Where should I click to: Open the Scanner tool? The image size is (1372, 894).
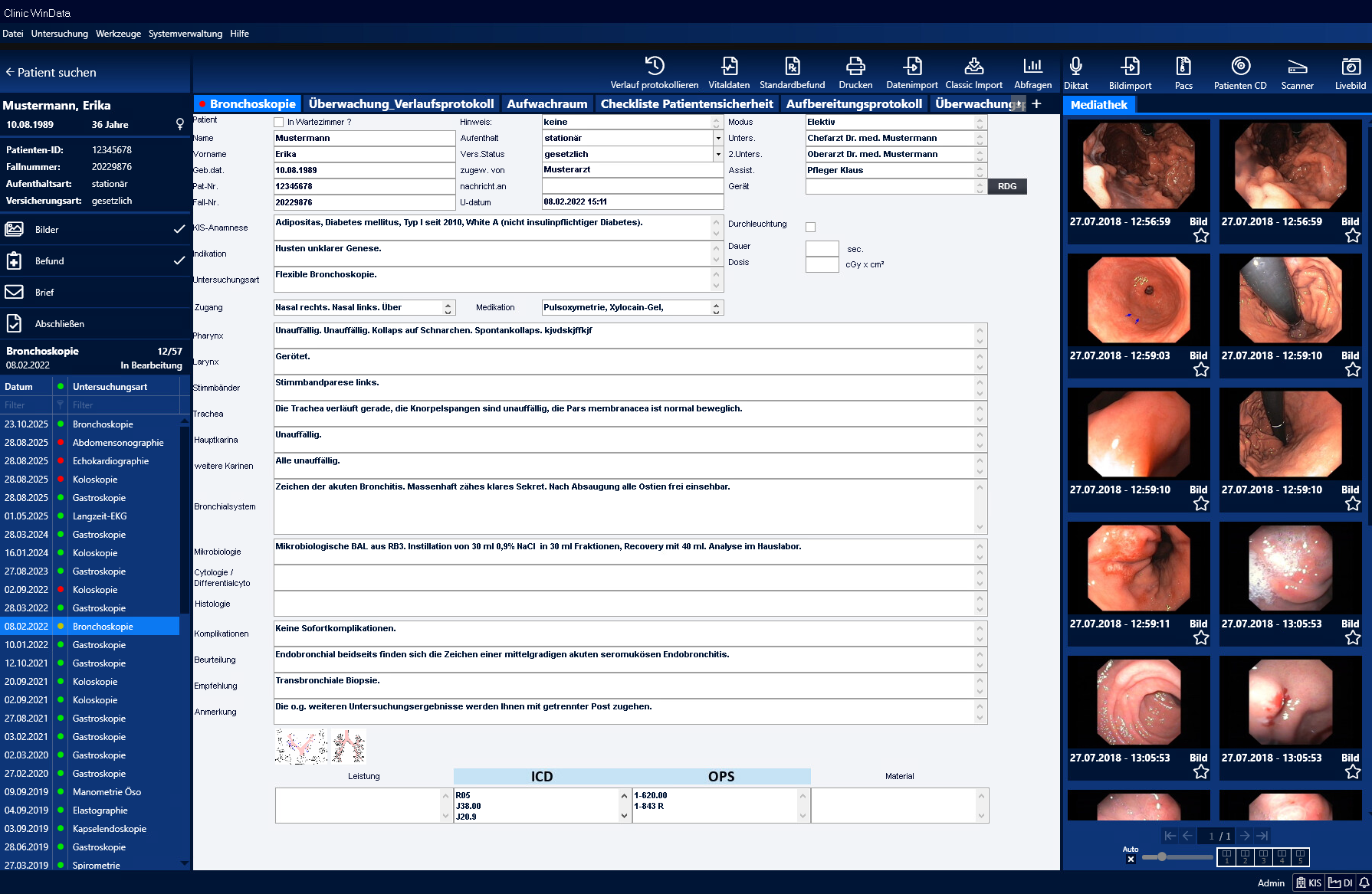[1297, 67]
